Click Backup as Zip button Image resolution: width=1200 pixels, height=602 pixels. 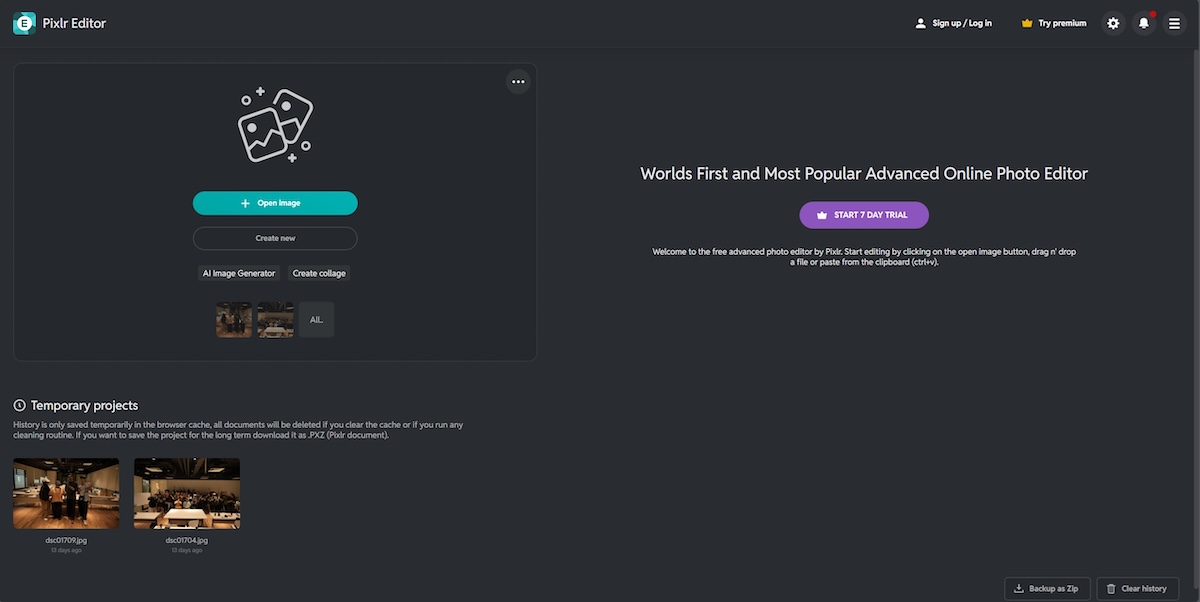[x=1046, y=589]
